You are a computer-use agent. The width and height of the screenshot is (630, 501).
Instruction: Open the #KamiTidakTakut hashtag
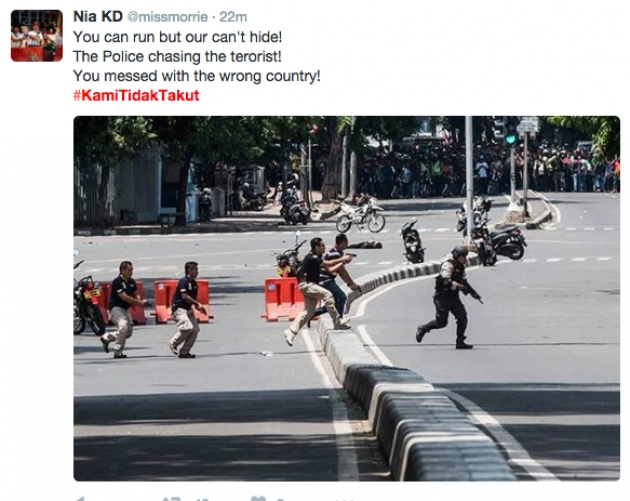(x=136, y=95)
